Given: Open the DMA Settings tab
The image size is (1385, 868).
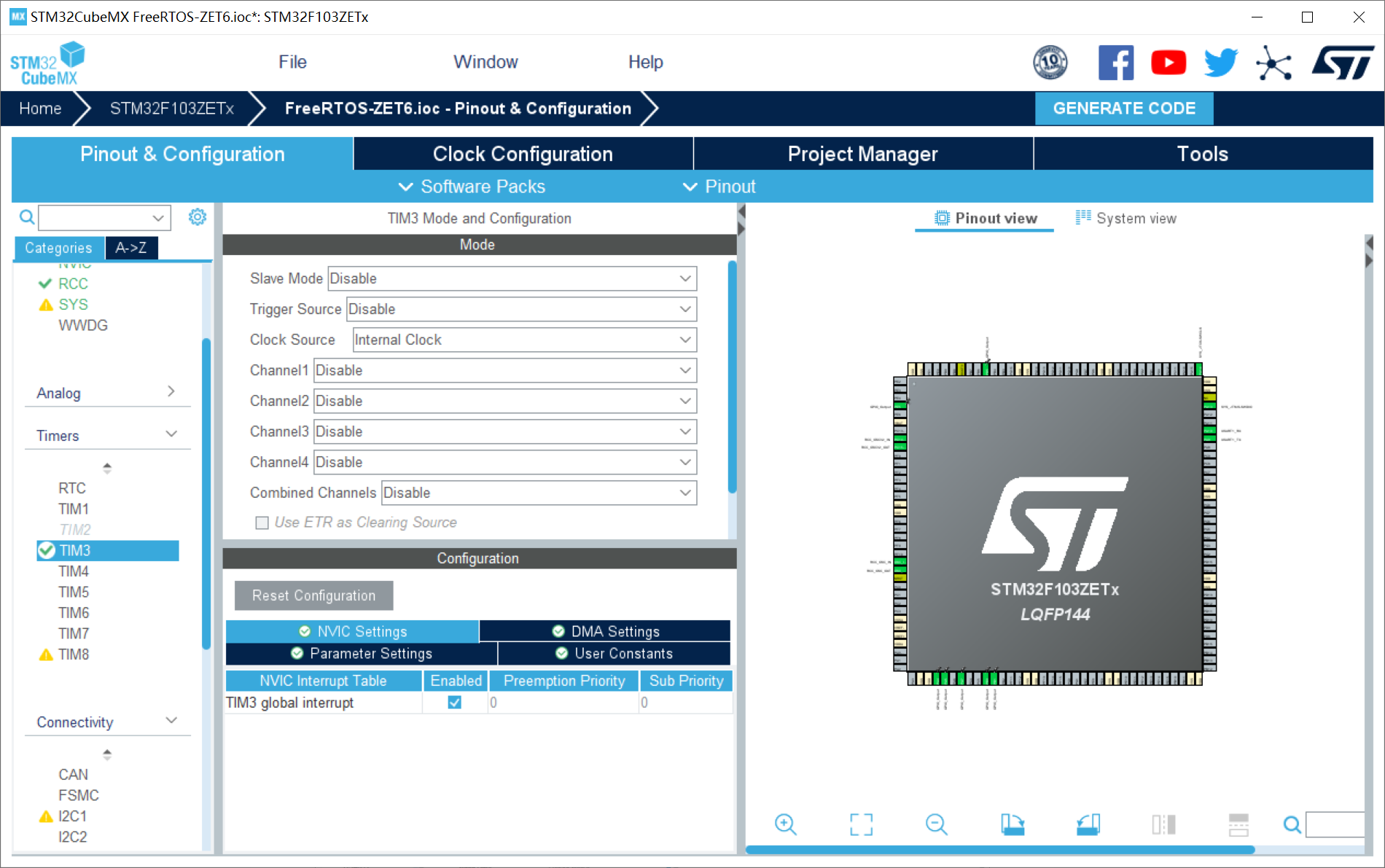Looking at the screenshot, I should point(605,631).
